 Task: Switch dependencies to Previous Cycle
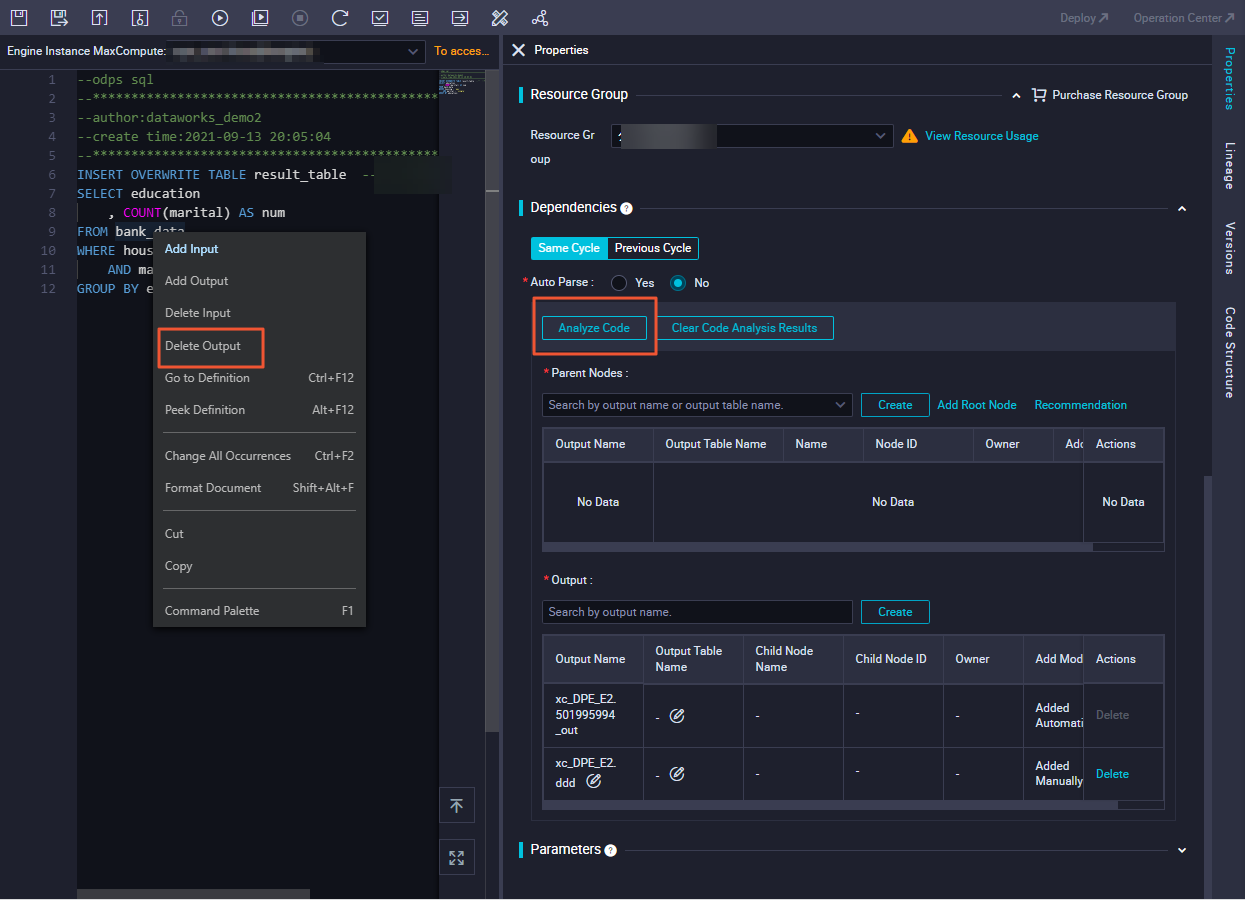point(652,248)
